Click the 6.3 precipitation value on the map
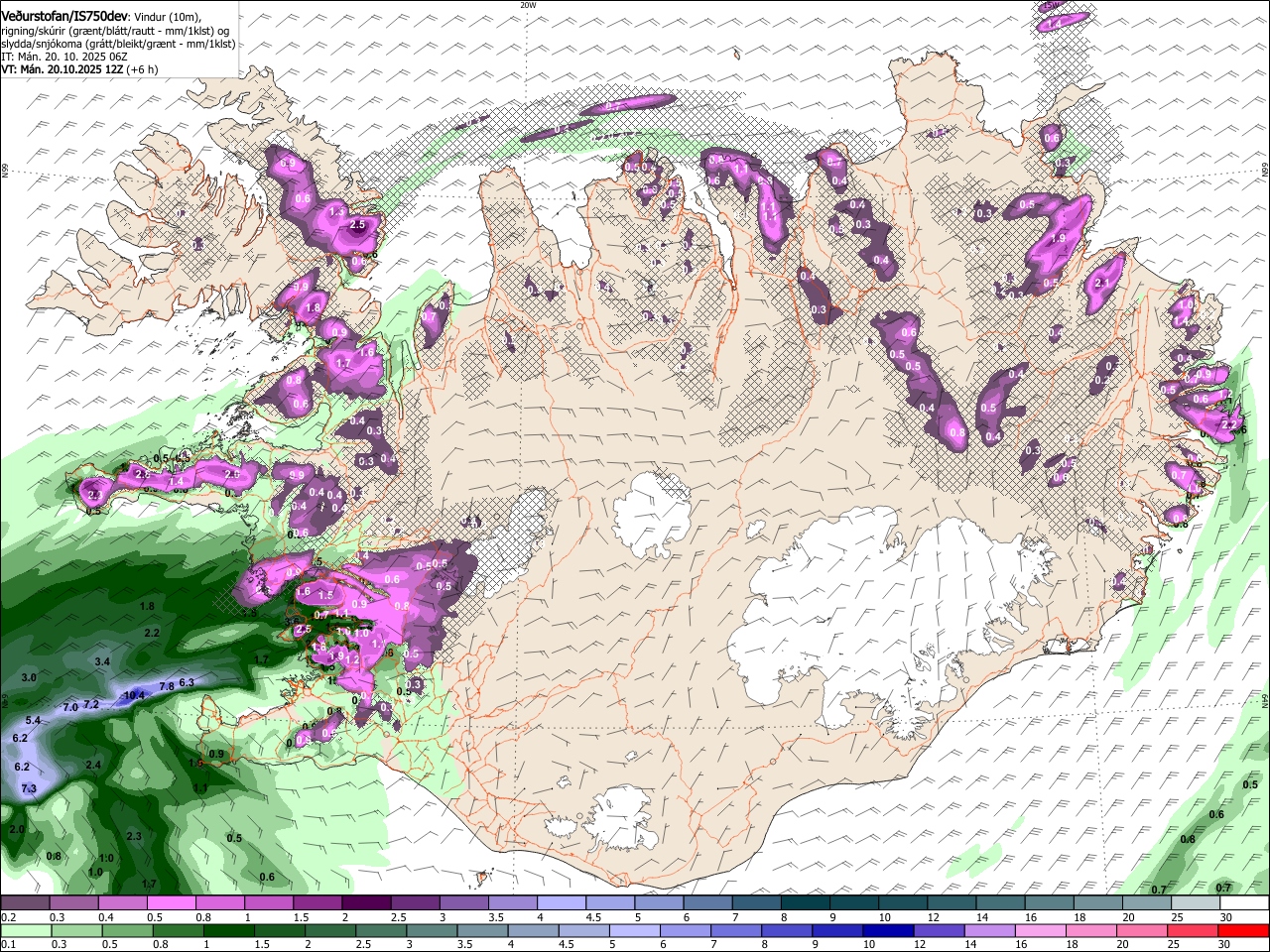The width and height of the screenshot is (1270, 952). click(187, 682)
